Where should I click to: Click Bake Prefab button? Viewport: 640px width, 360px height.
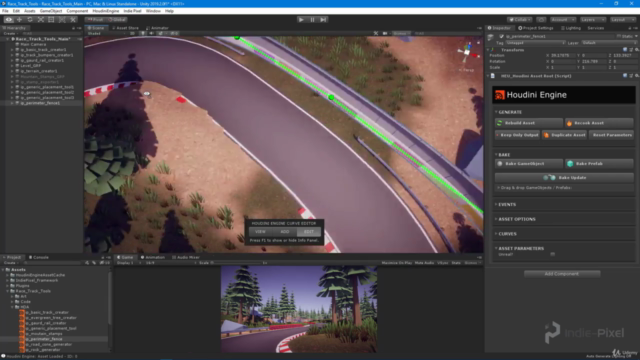599,164
